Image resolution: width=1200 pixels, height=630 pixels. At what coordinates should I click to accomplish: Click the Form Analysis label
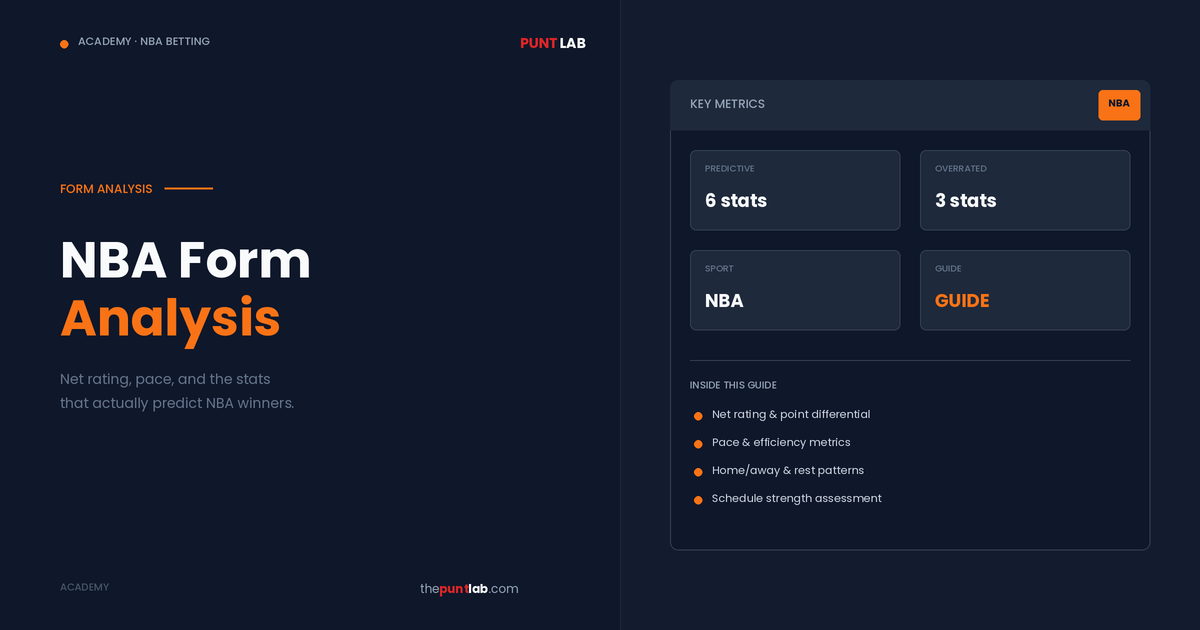click(106, 189)
